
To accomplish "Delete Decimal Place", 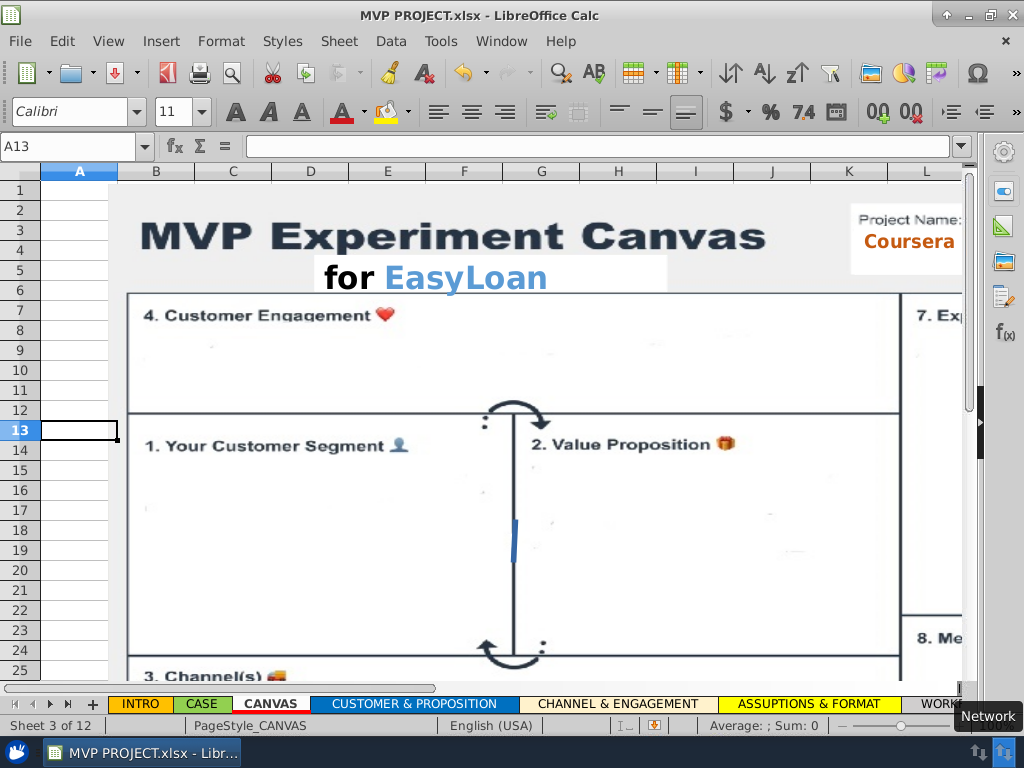I will point(911,112).
